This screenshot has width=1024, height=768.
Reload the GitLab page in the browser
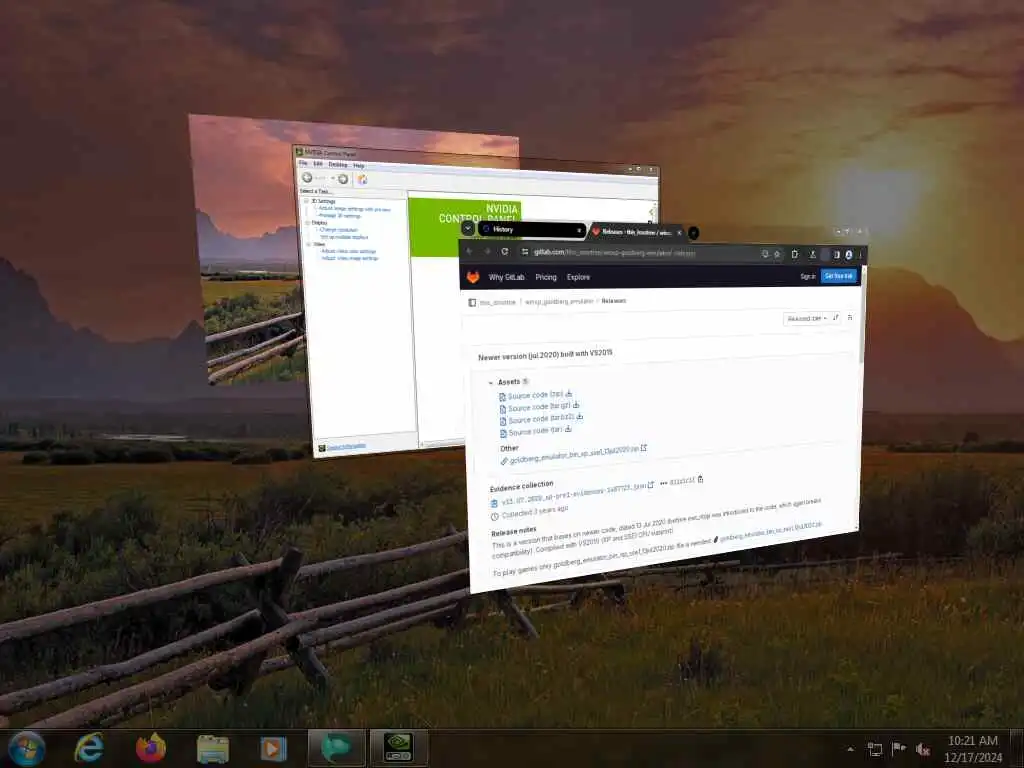click(505, 251)
